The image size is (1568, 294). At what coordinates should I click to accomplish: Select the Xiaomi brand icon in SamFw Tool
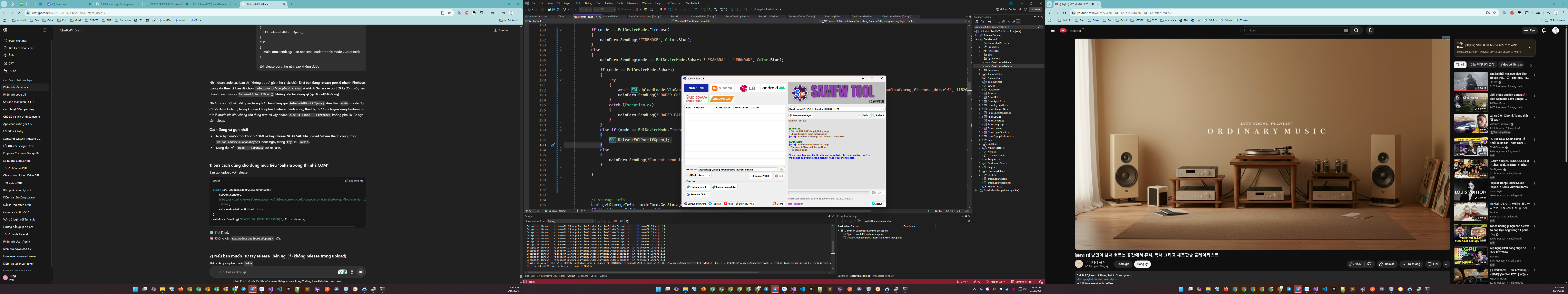coord(722,88)
